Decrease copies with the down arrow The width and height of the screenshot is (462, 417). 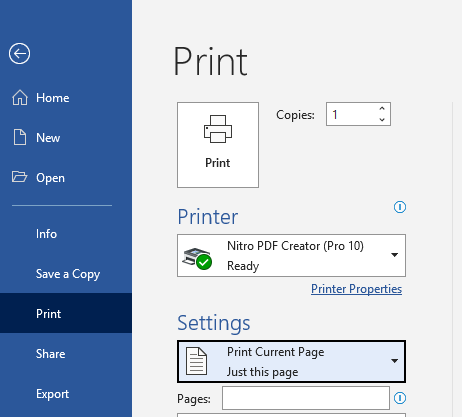pyautogui.click(x=382, y=119)
